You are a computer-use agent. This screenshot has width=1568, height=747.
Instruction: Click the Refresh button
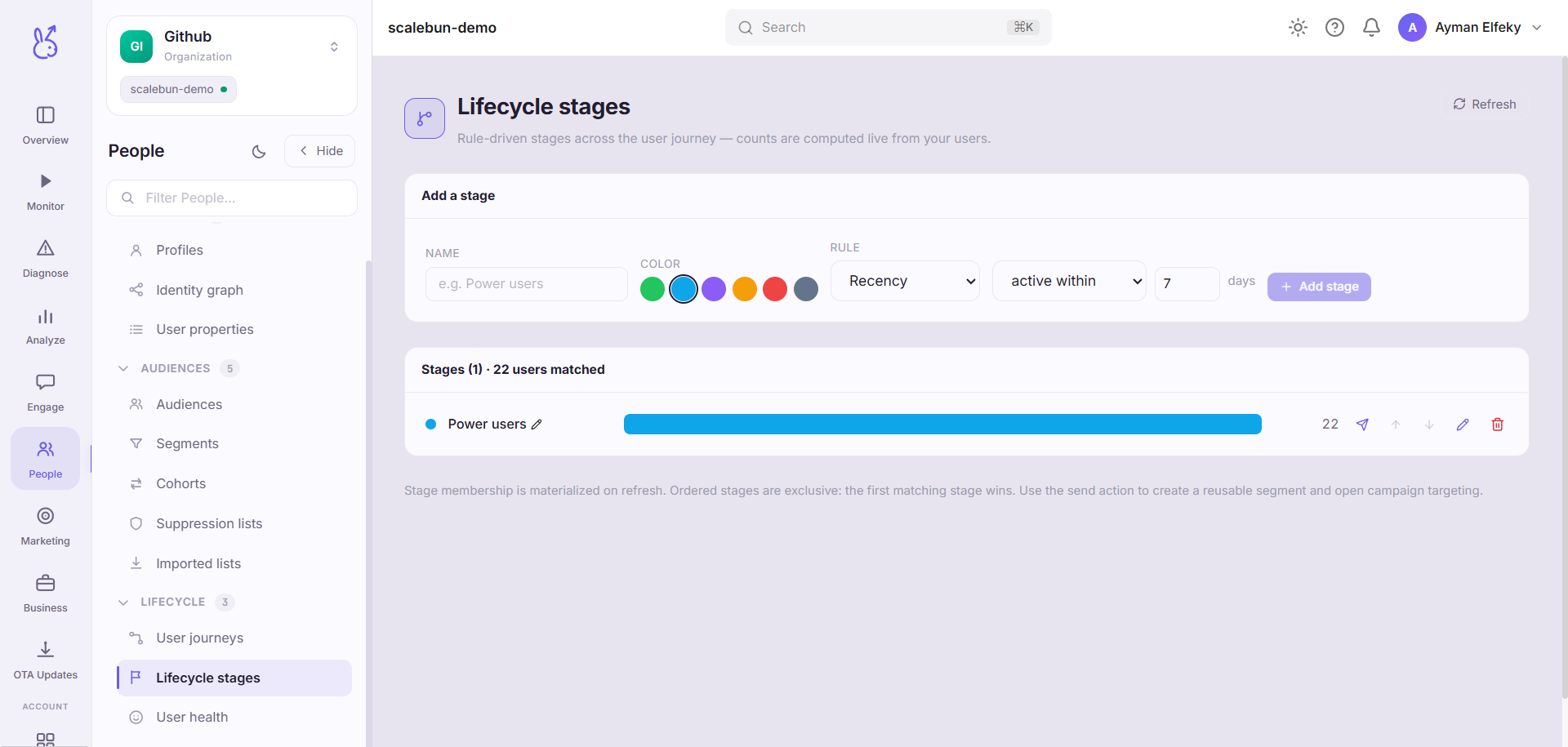coord(1484,104)
